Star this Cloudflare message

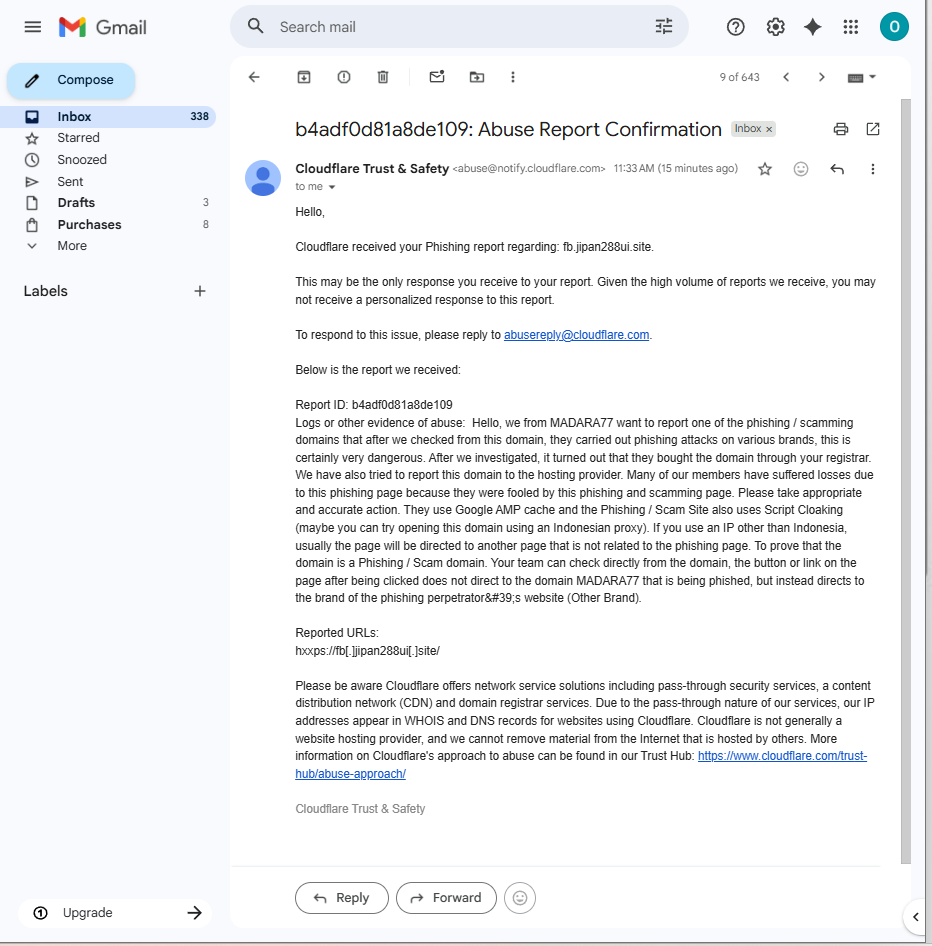[765, 169]
